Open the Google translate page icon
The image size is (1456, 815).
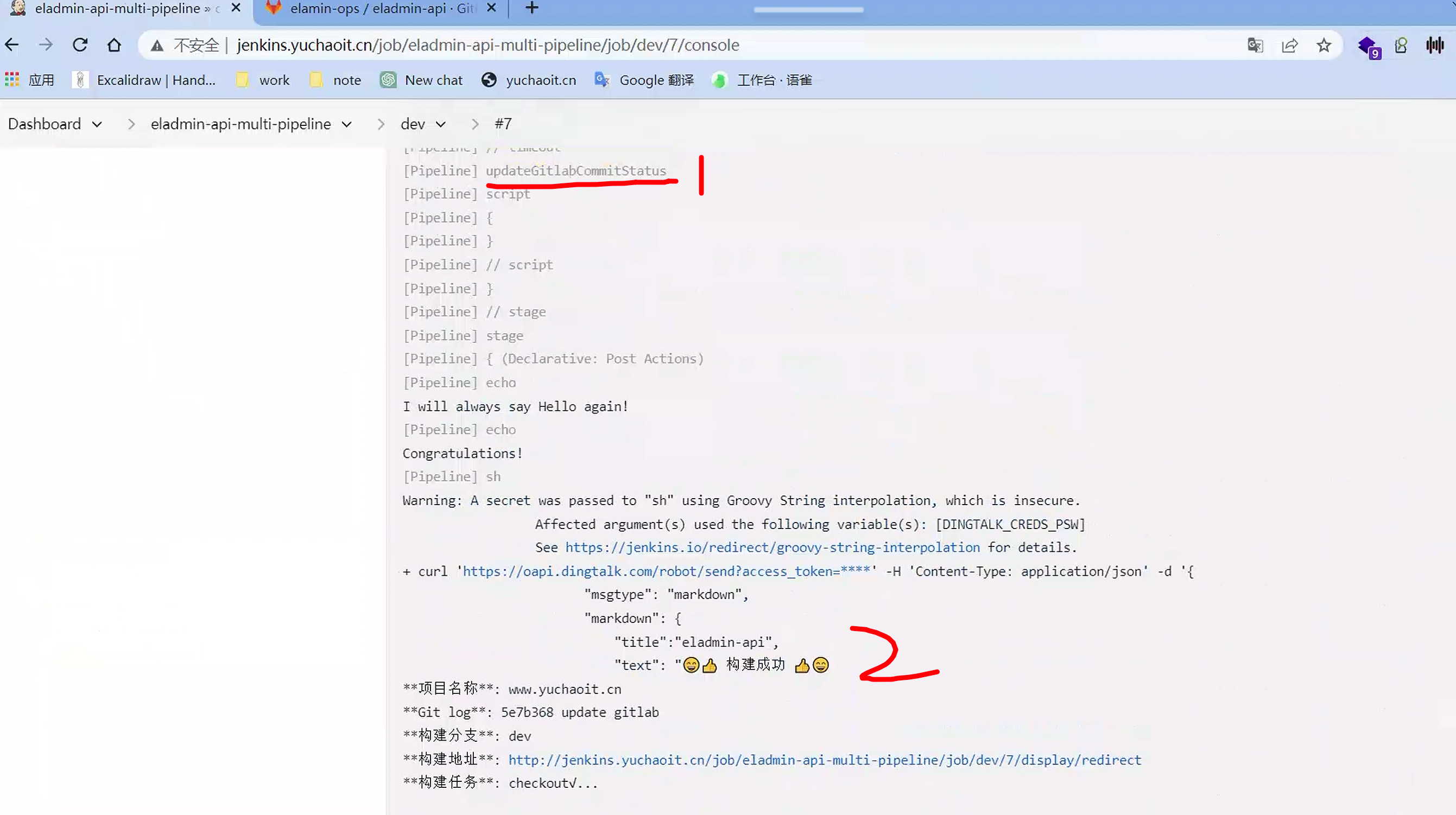tap(1255, 45)
